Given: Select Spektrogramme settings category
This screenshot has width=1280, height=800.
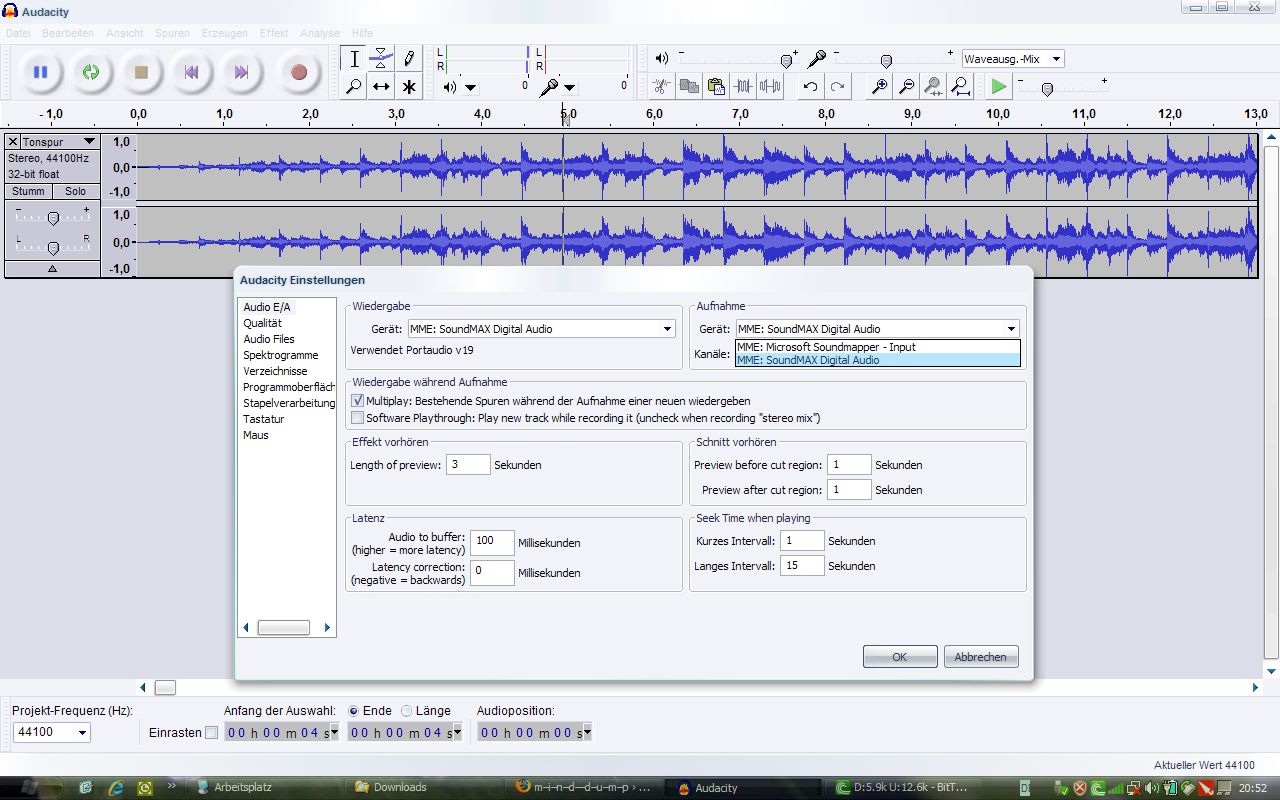Looking at the screenshot, I should click(x=281, y=355).
